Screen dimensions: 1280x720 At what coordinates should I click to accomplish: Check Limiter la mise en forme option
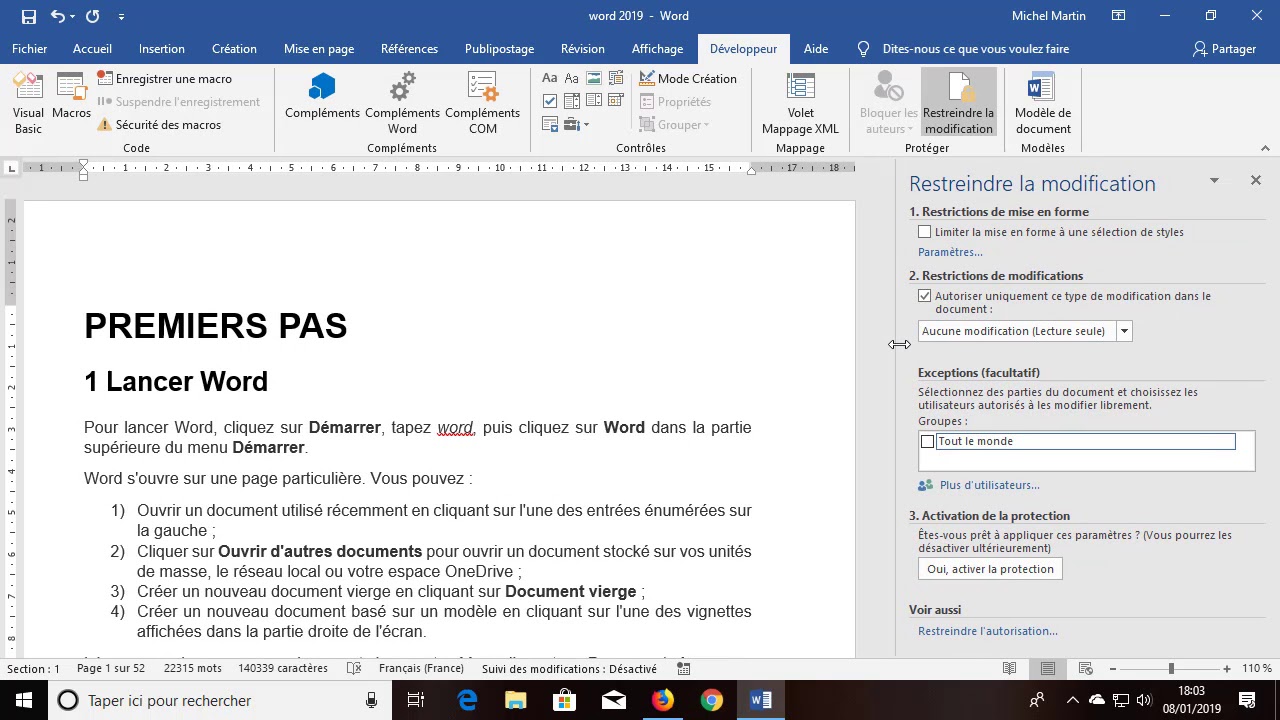coord(925,232)
